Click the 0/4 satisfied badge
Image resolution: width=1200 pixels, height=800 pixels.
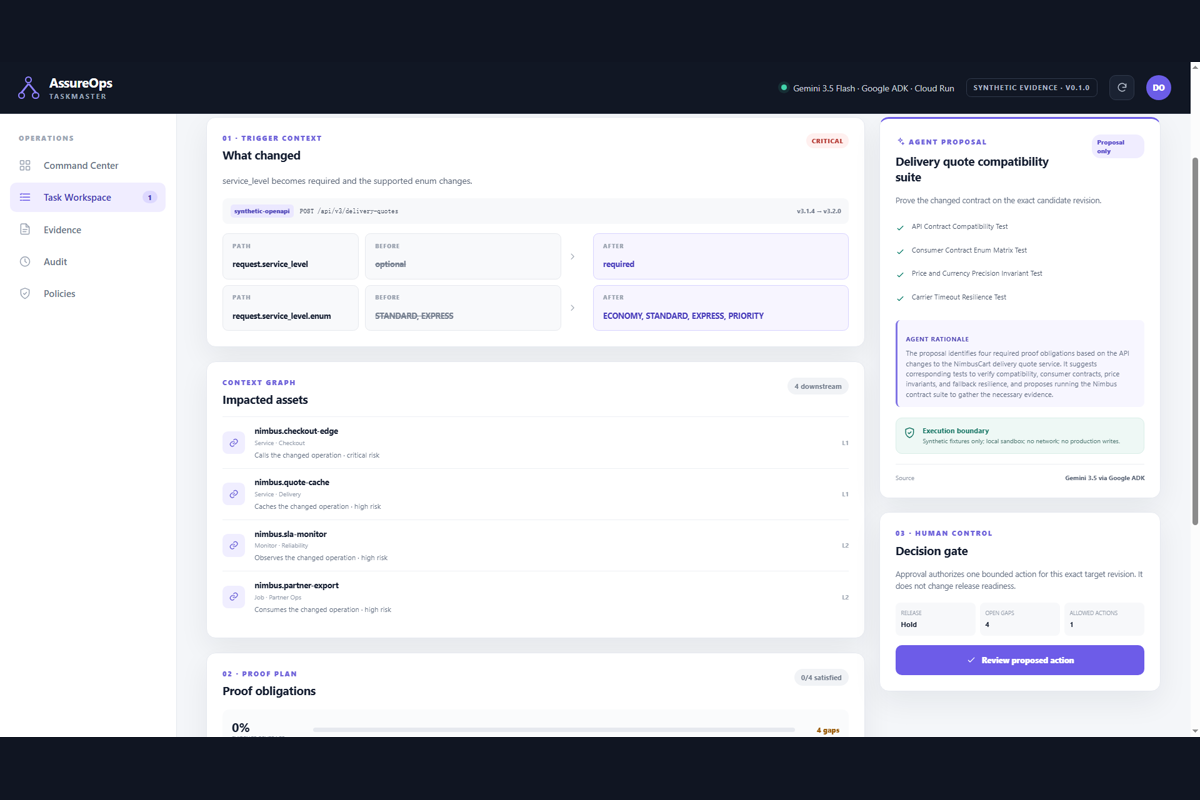(x=821, y=677)
